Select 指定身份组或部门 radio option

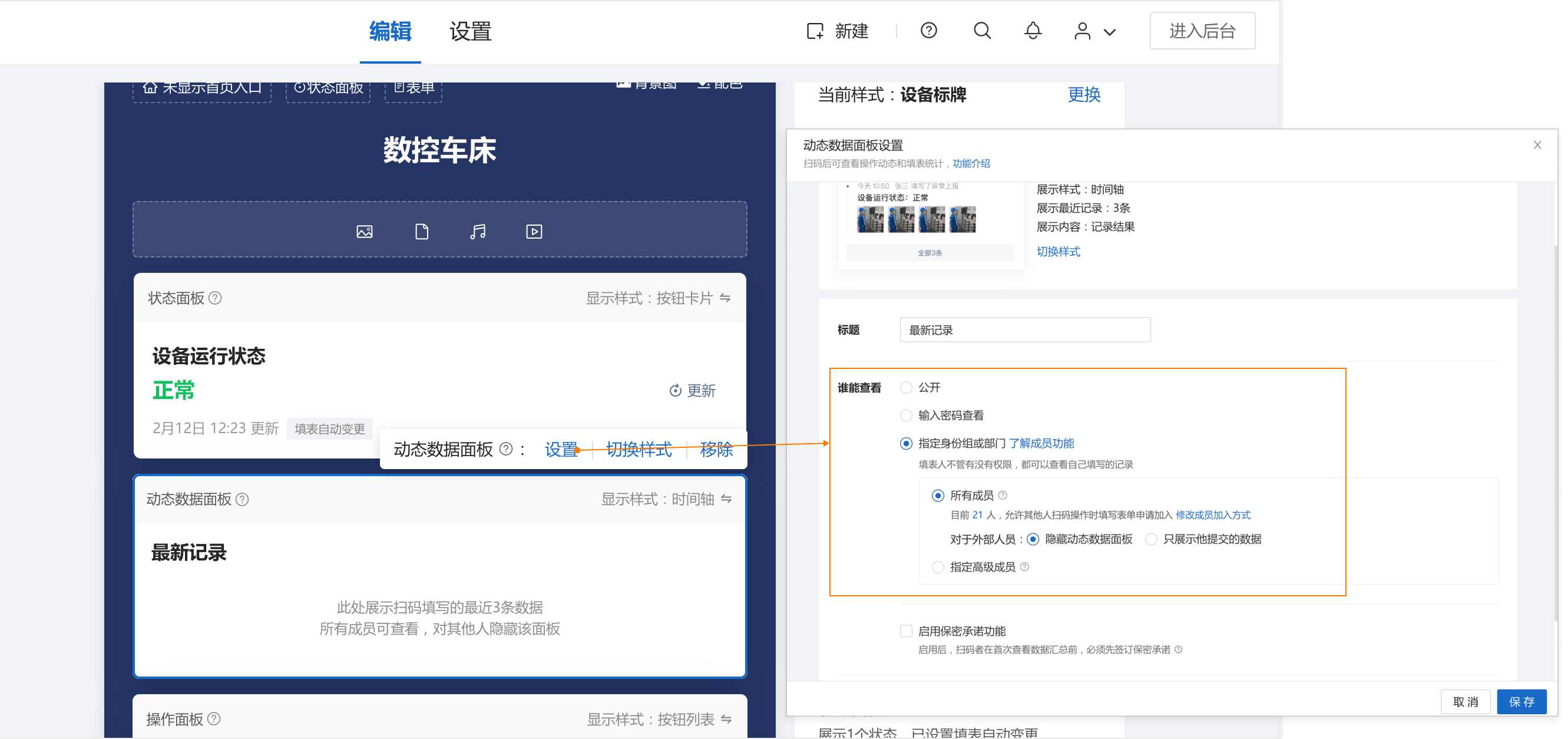coord(906,444)
